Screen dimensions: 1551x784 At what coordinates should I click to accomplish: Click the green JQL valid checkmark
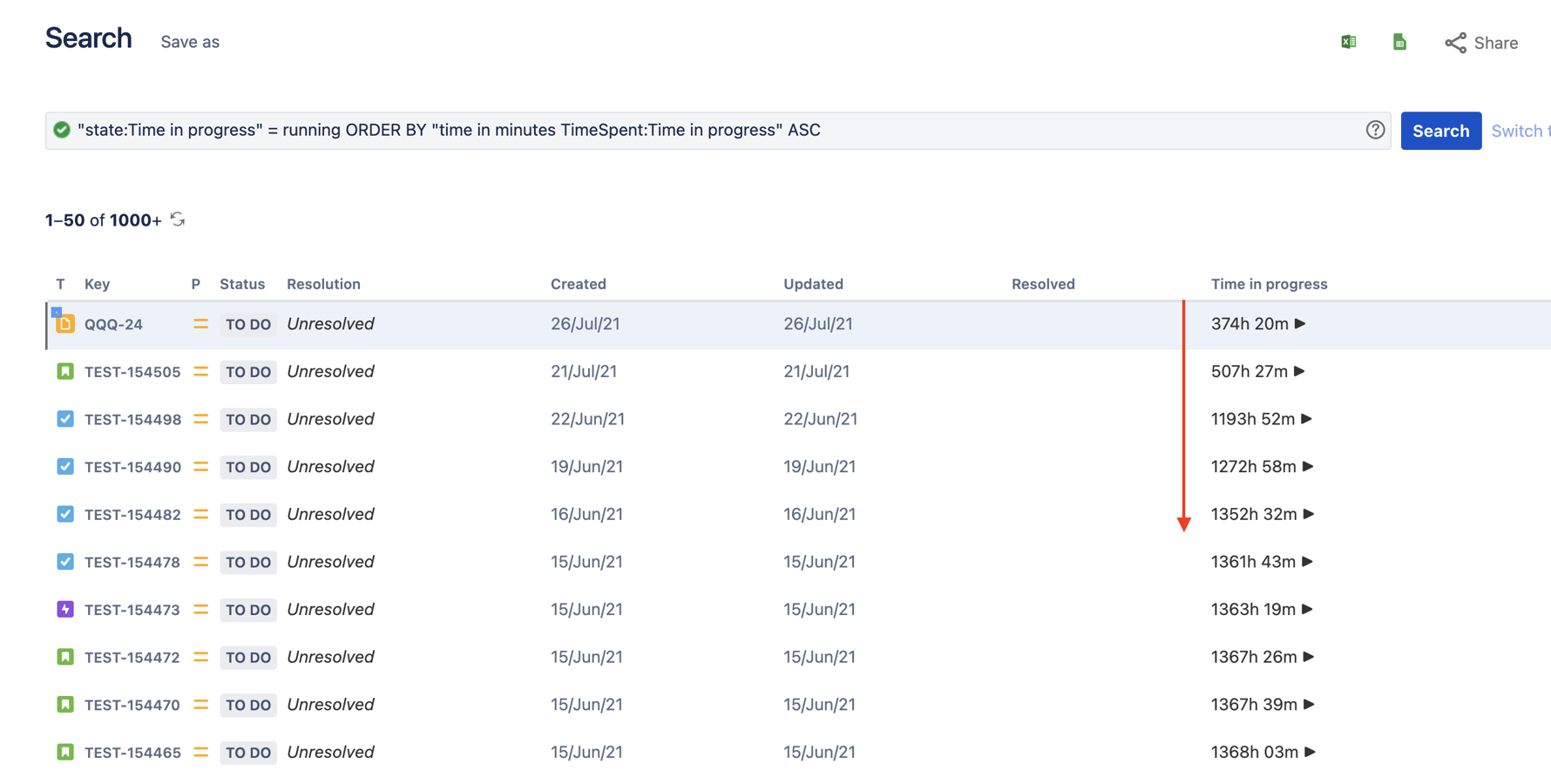(x=62, y=130)
